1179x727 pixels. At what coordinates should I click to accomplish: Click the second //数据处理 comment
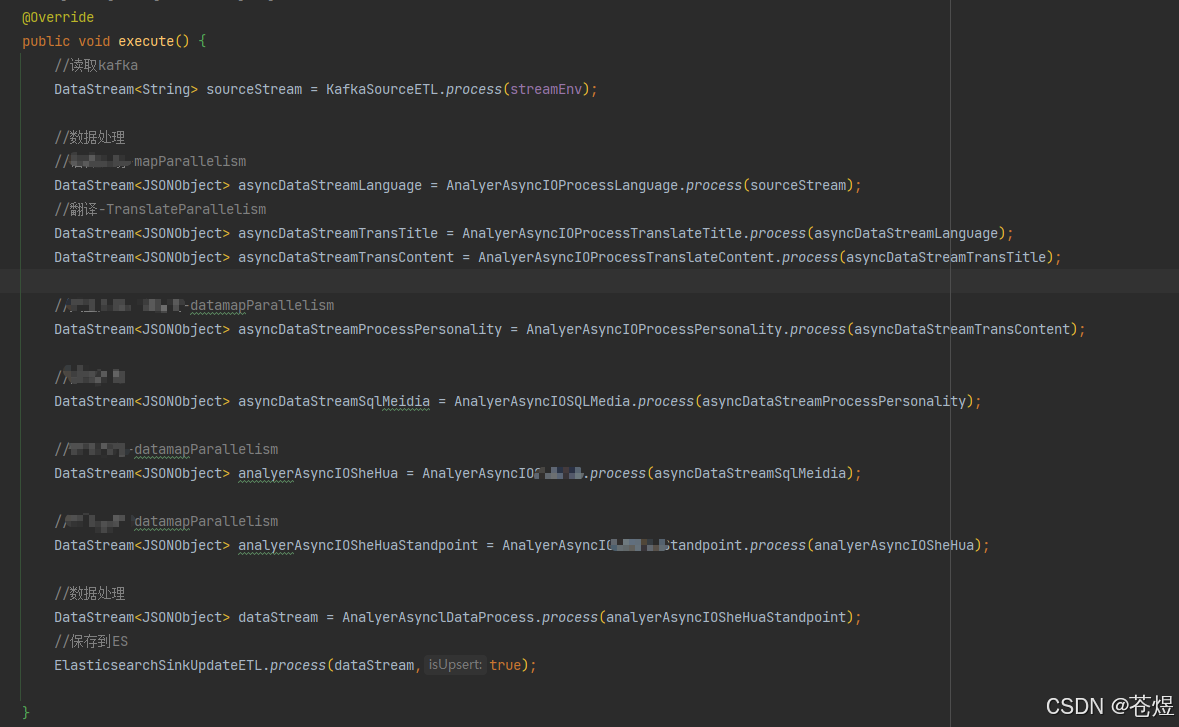point(89,594)
